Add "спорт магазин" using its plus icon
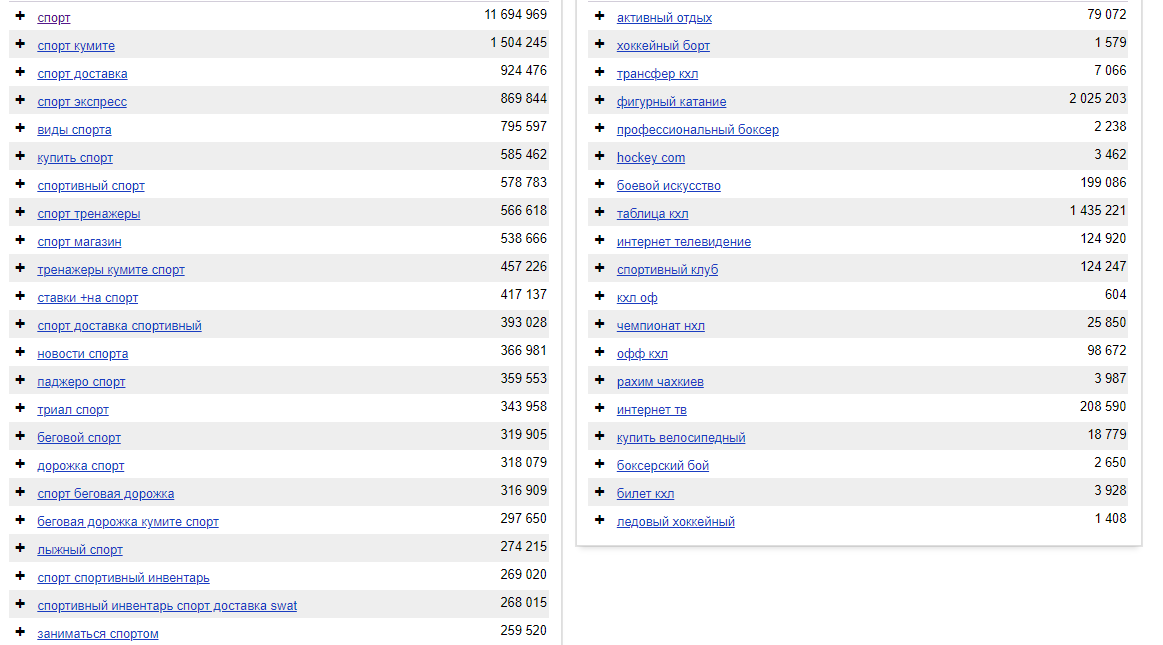This screenshot has height=645, width=1163. coord(20,241)
